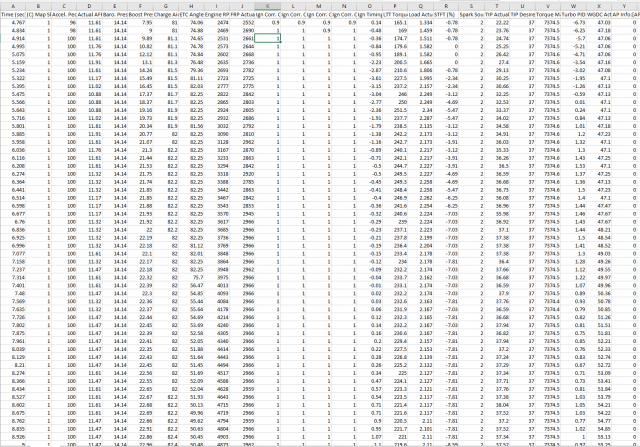Select the time cell 4.914
The height and width of the screenshot is (447, 640).
point(13,38)
